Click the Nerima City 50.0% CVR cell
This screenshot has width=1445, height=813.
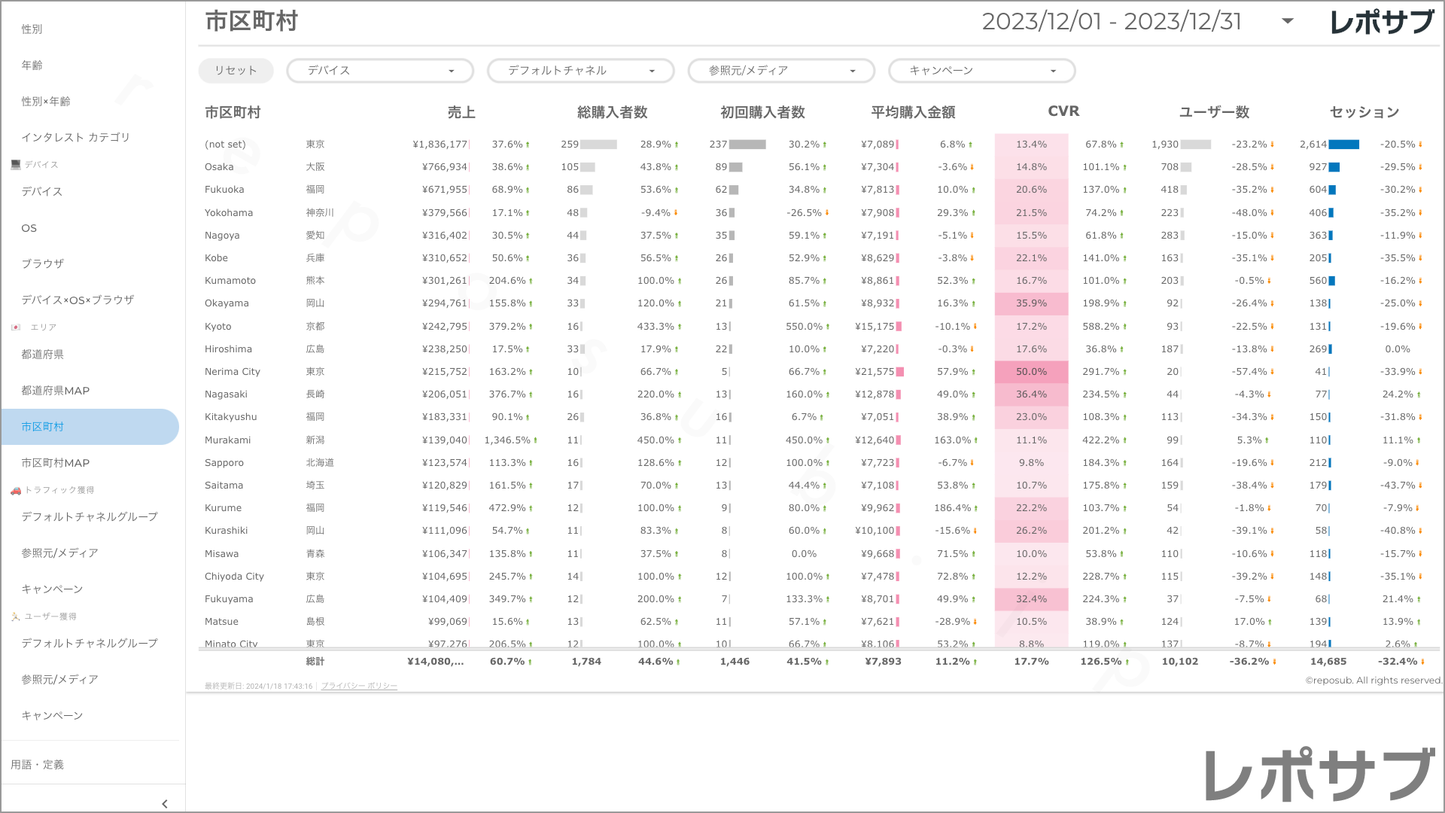(x=1031, y=372)
